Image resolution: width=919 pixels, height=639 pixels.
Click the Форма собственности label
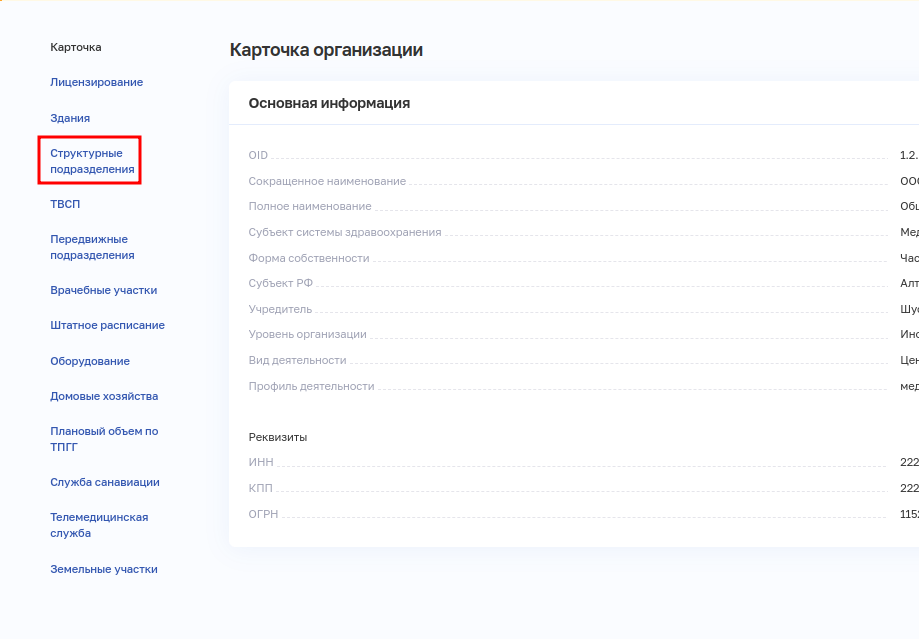coord(309,259)
